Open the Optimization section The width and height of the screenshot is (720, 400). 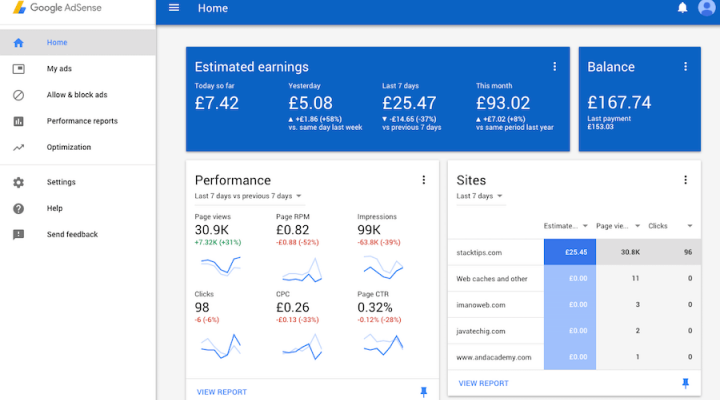[78, 147]
